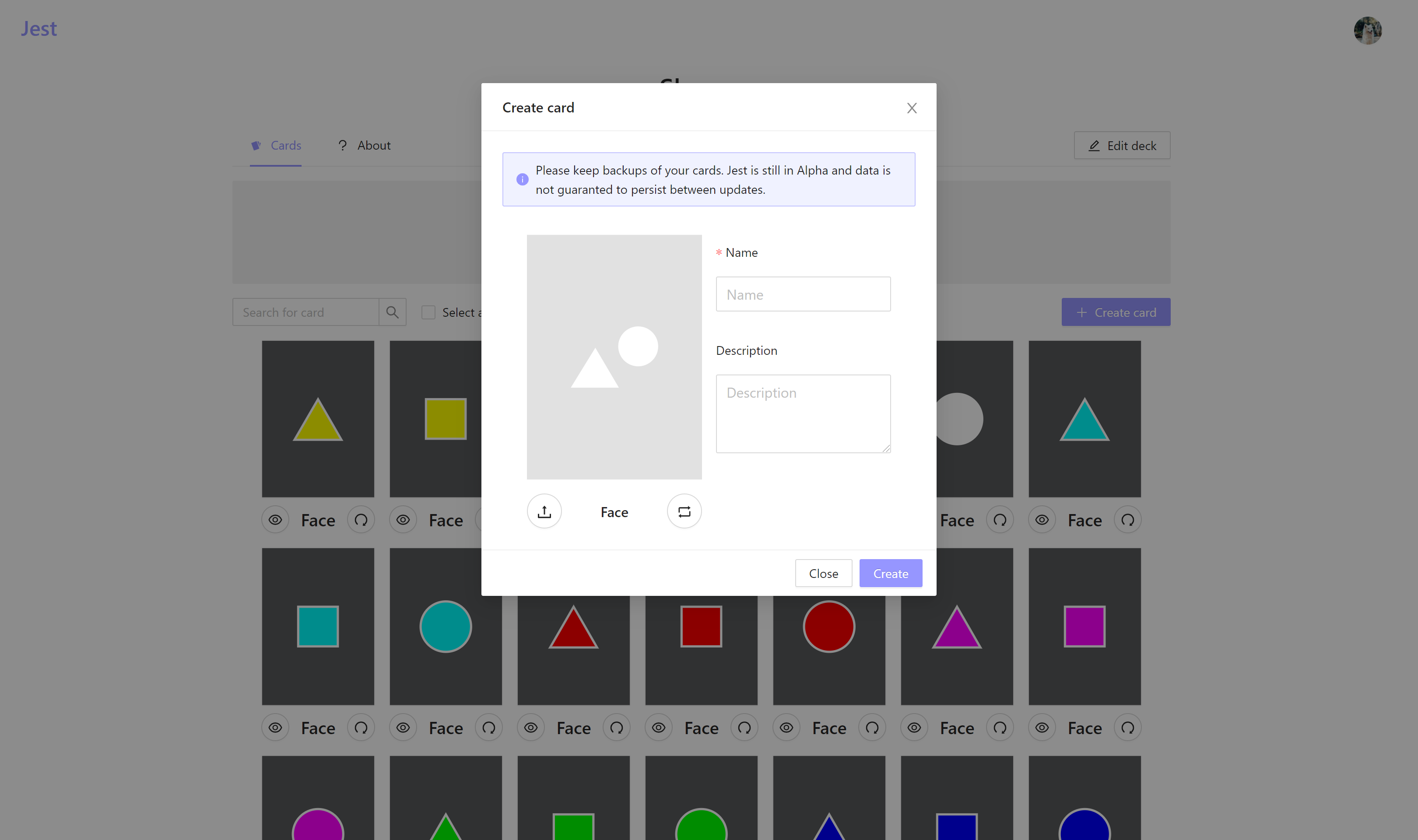The width and height of the screenshot is (1418, 840).
Task: Click the card image placeholder preview
Action: [x=614, y=357]
